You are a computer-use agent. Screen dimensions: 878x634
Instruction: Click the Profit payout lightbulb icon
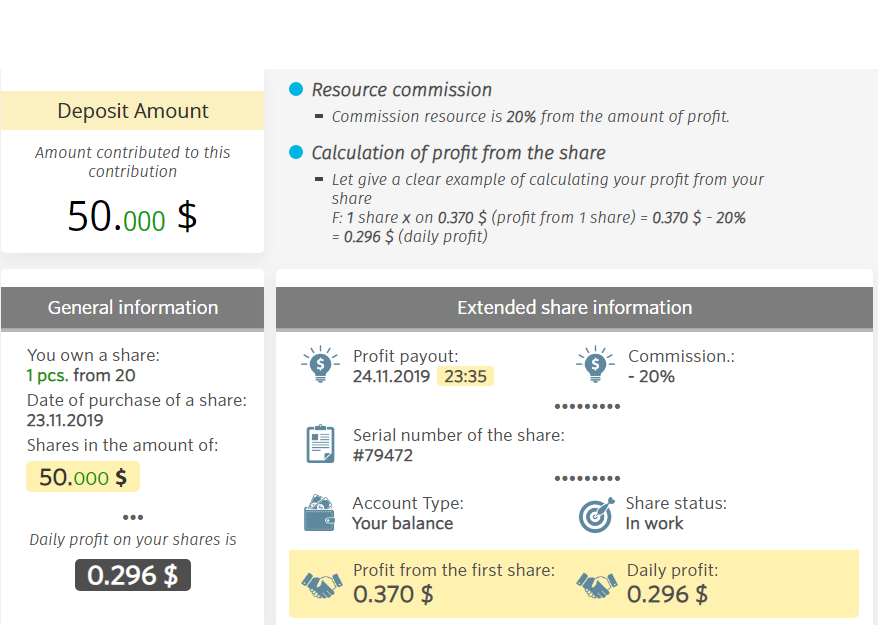pyautogui.click(x=320, y=365)
